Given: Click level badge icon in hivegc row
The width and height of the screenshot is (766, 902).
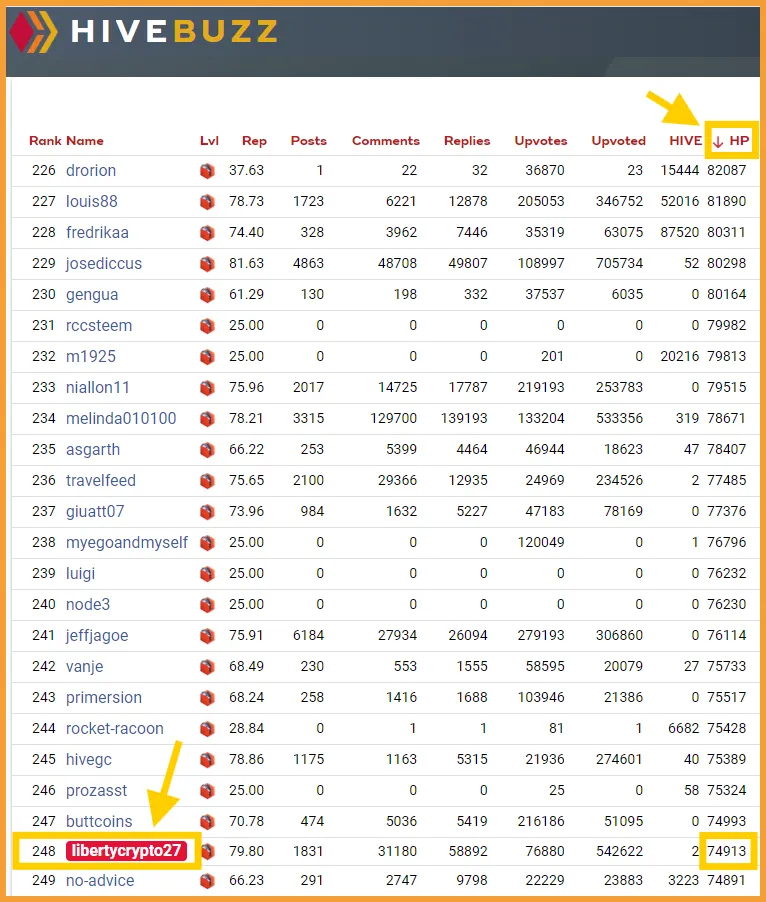Looking at the screenshot, I should point(208,760).
